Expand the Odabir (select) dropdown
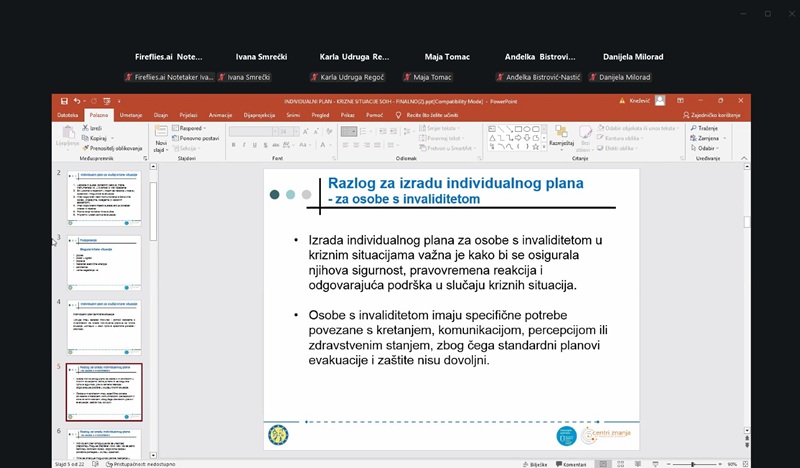The image size is (800, 468). tap(711, 147)
